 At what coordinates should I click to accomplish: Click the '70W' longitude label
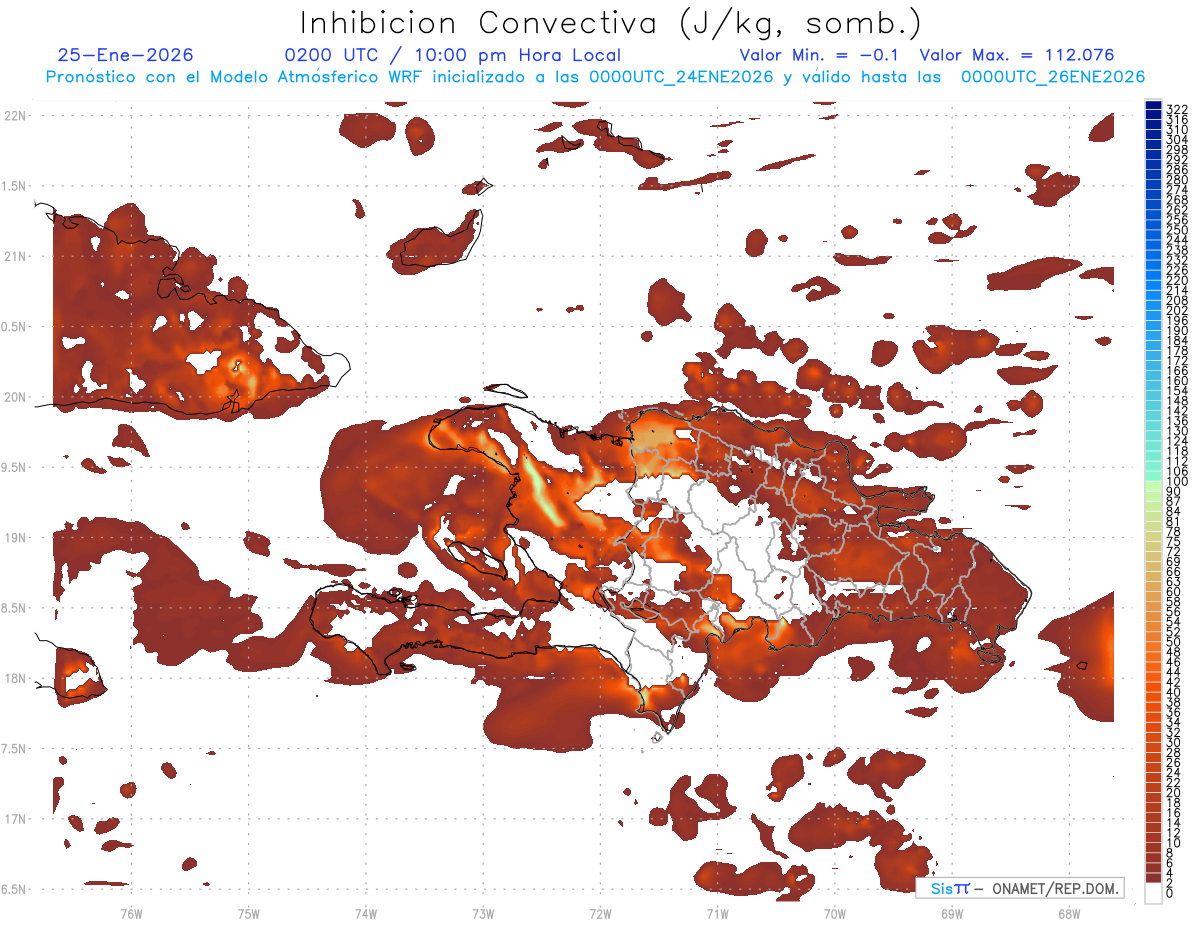coord(835,913)
